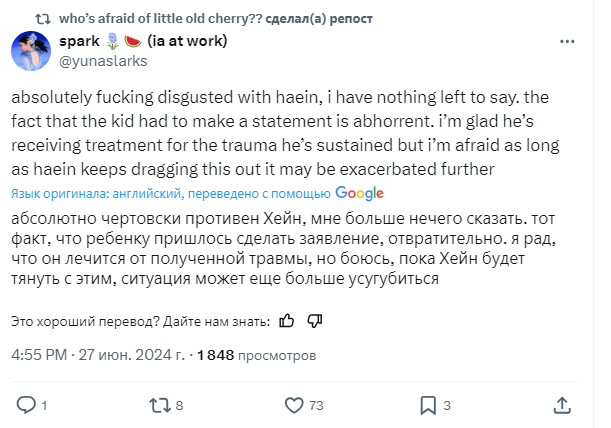Click the reply speech bubble icon
Image resolution: width=611 pixels, height=428 pixels.
pos(26,405)
